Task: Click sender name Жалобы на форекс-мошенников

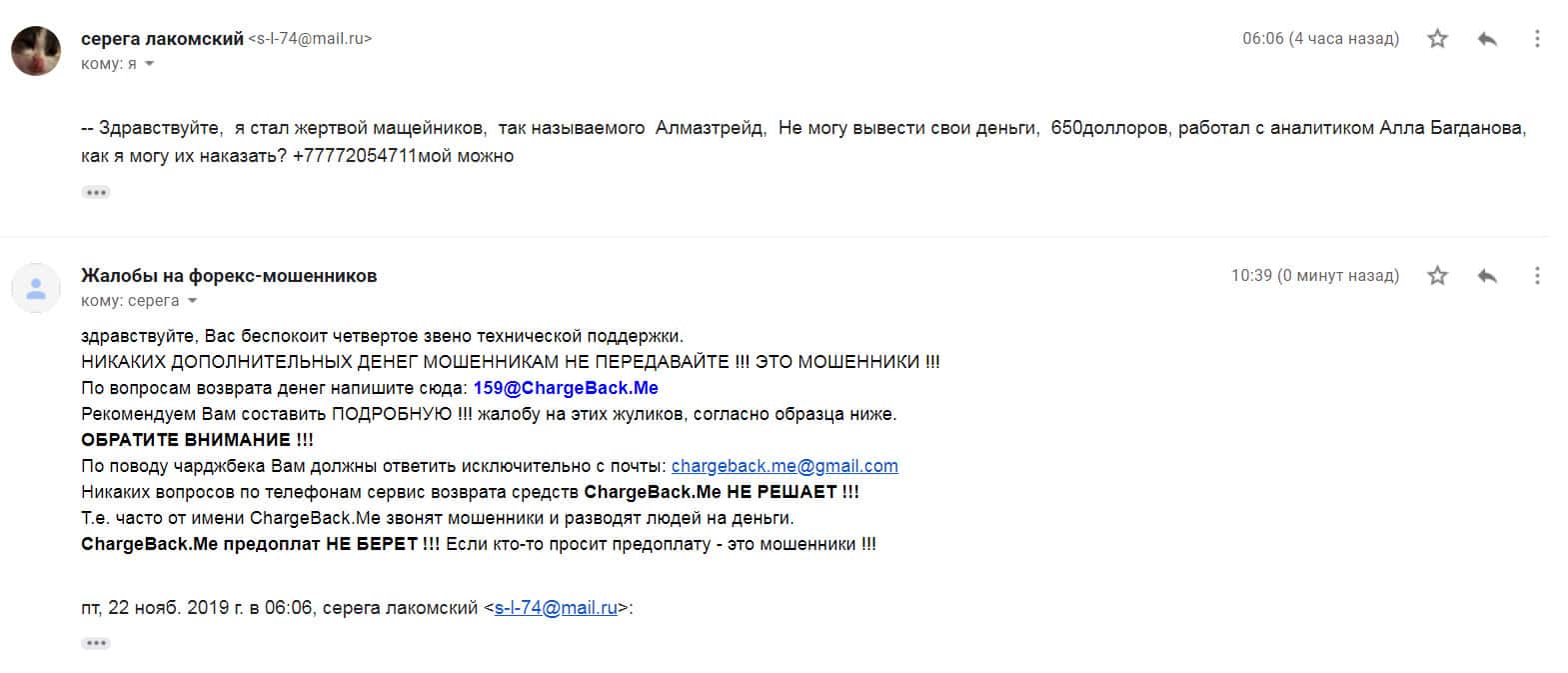Action: pyautogui.click(x=229, y=276)
